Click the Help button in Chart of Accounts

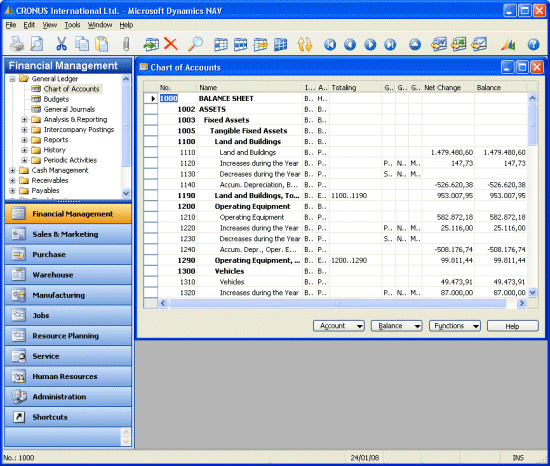(512, 326)
